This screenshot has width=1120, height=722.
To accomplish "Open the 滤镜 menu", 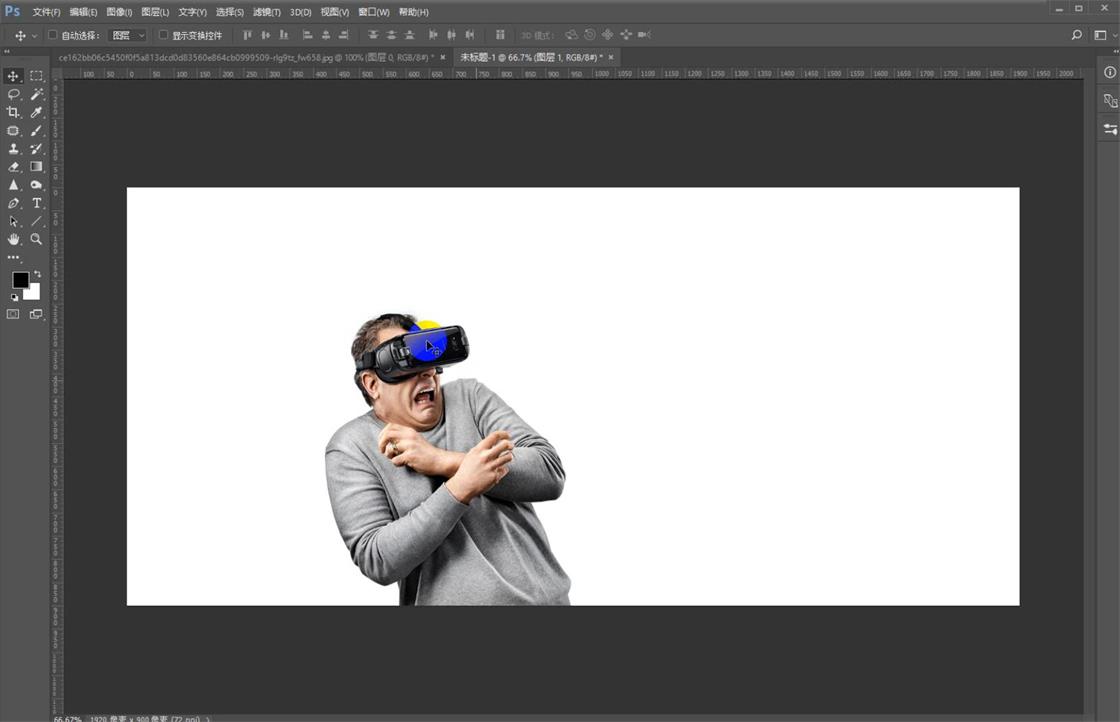I will pos(268,12).
